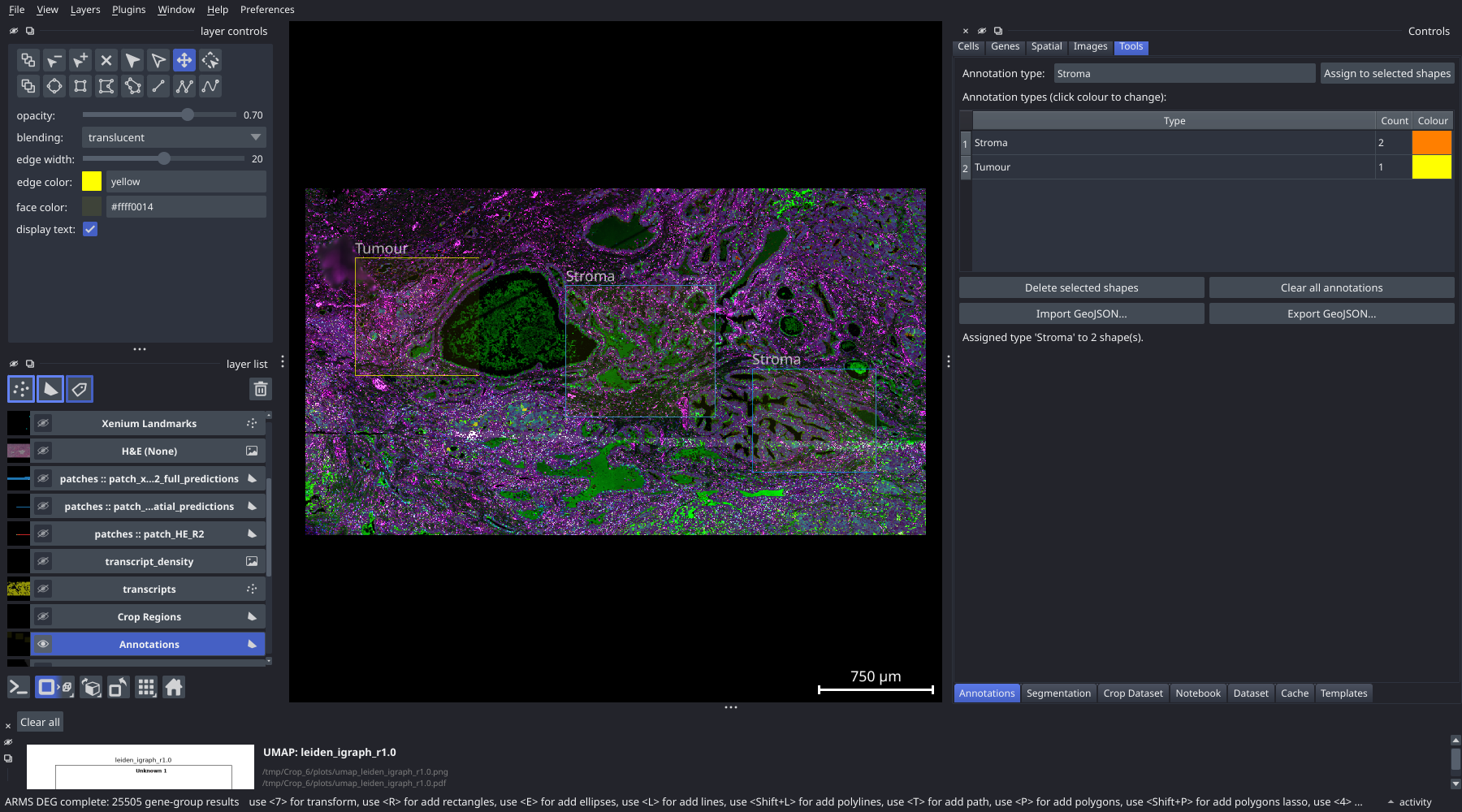Toggle 2D/3D view button
This screenshot has width=1462, height=812.
coord(55,688)
